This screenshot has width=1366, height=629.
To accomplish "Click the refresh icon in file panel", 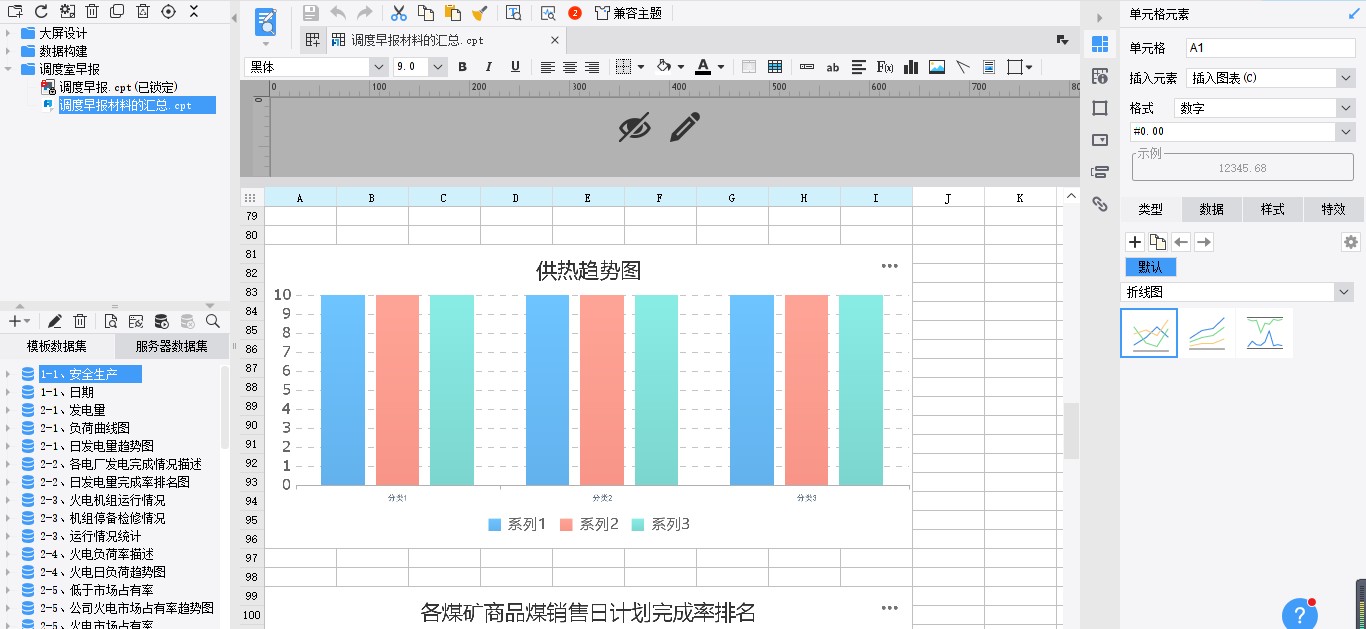I will click(x=41, y=11).
